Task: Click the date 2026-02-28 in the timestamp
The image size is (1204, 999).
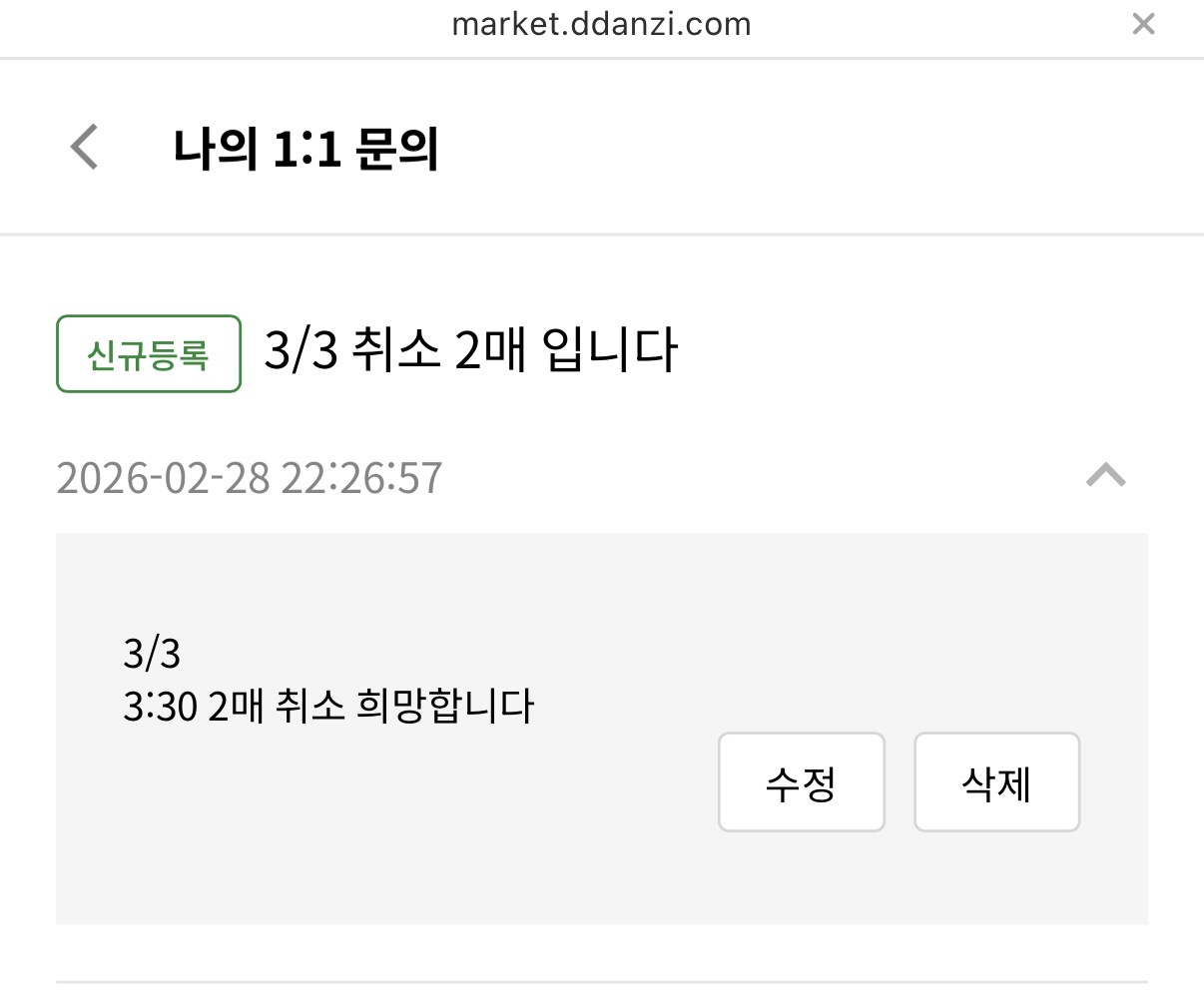Action: coord(163,478)
